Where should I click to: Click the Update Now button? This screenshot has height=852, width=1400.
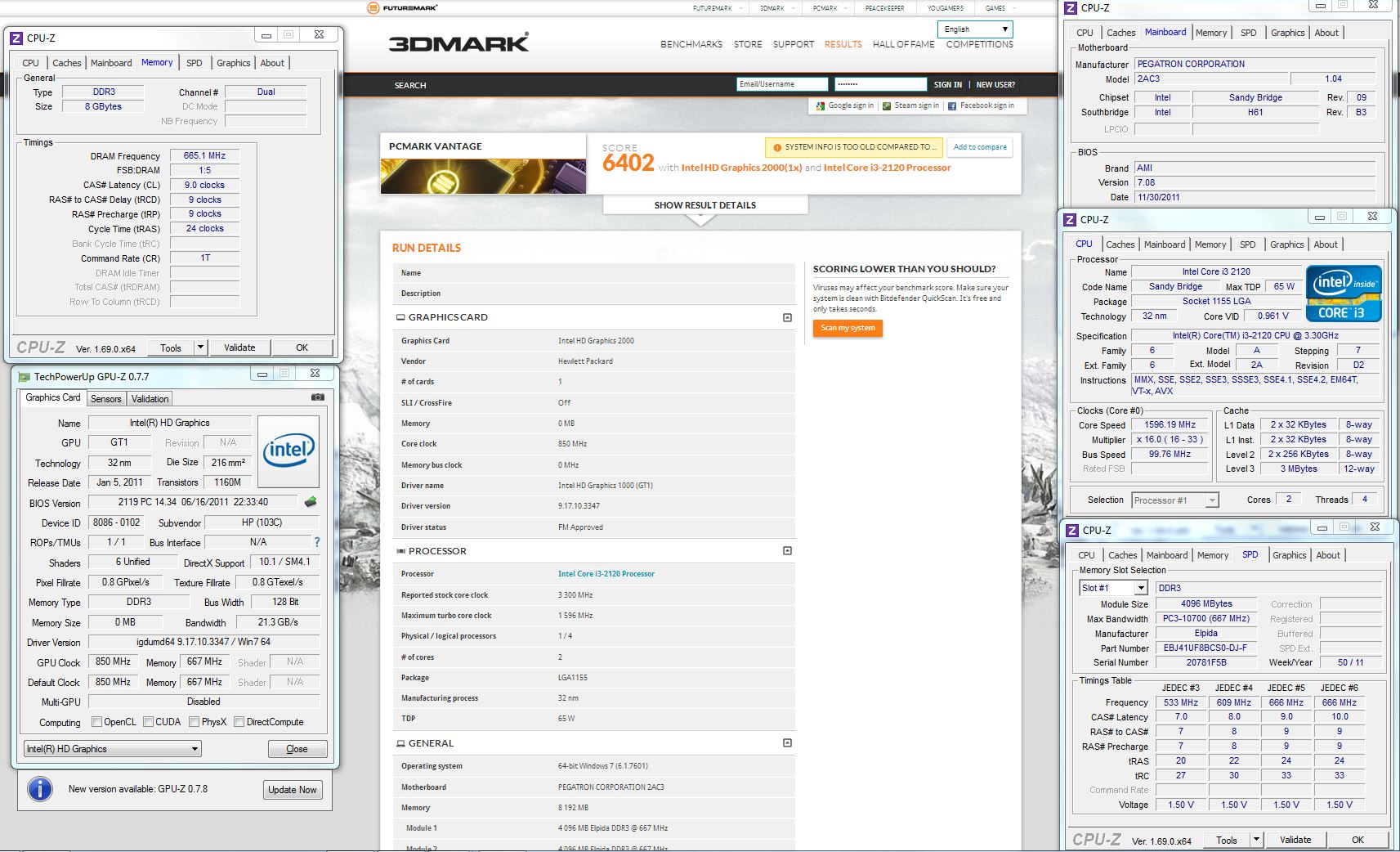pyautogui.click(x=293, y=790)
